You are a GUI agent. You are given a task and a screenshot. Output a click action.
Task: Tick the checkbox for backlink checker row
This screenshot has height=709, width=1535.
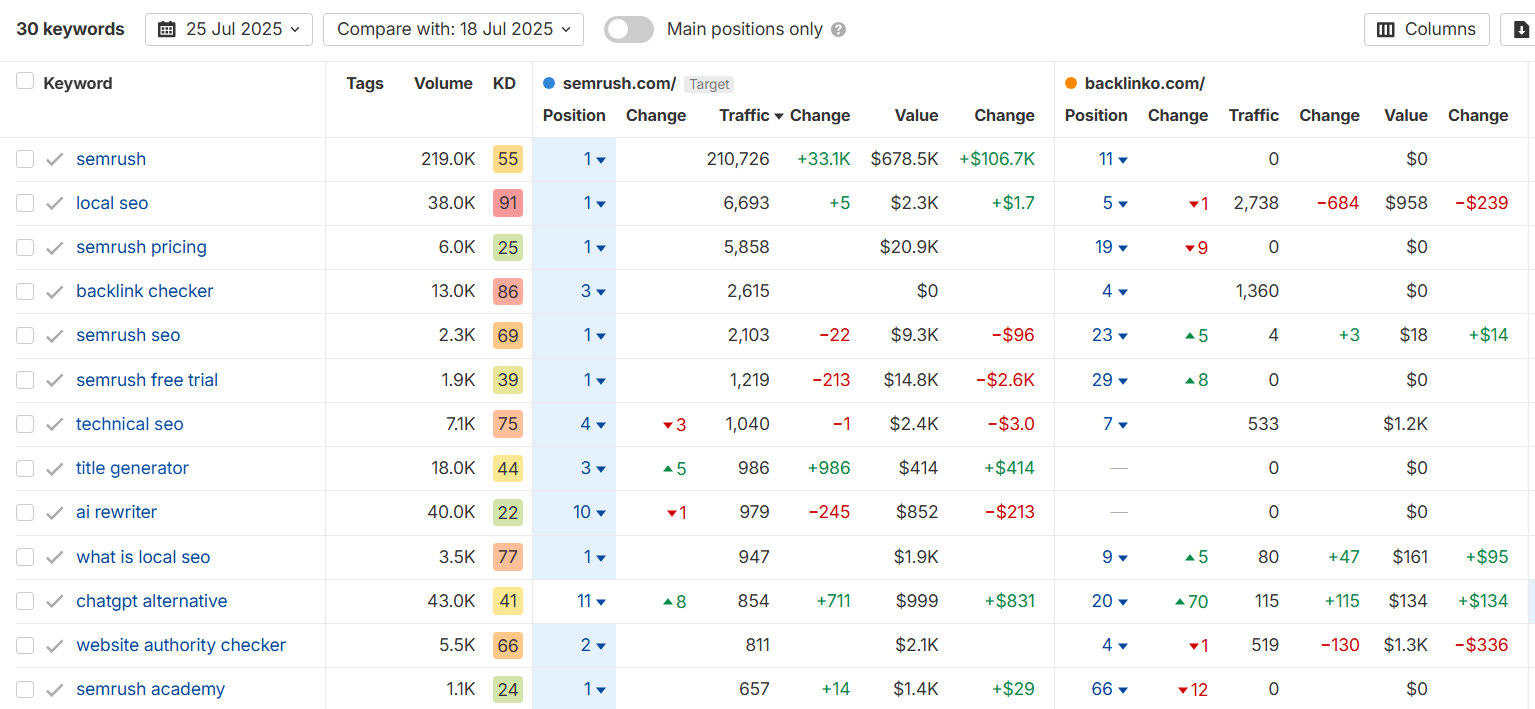click(25, 291)
